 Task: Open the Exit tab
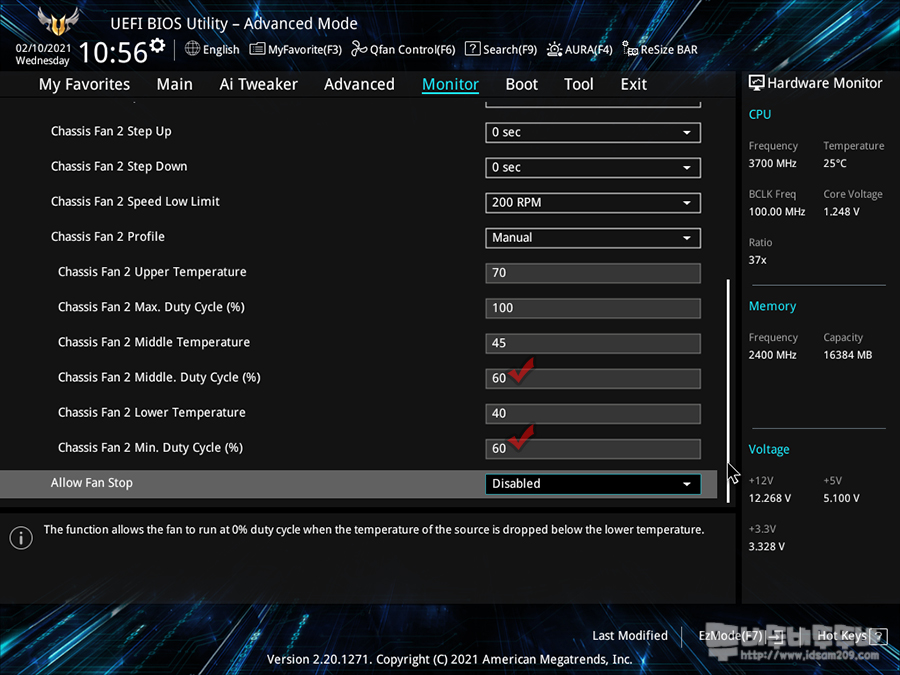[x=634, y=84]
